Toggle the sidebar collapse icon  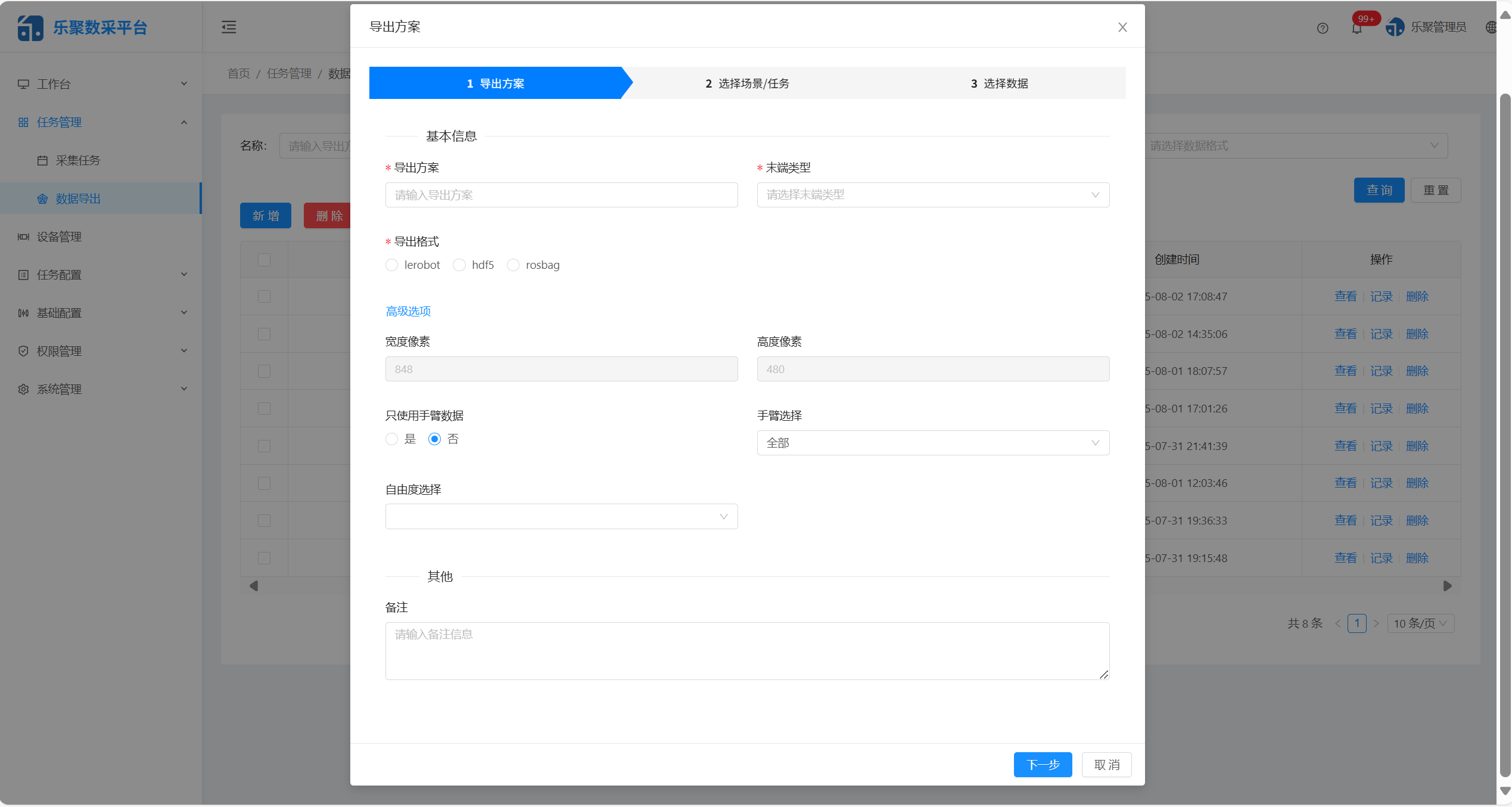[x=229, y=27]
